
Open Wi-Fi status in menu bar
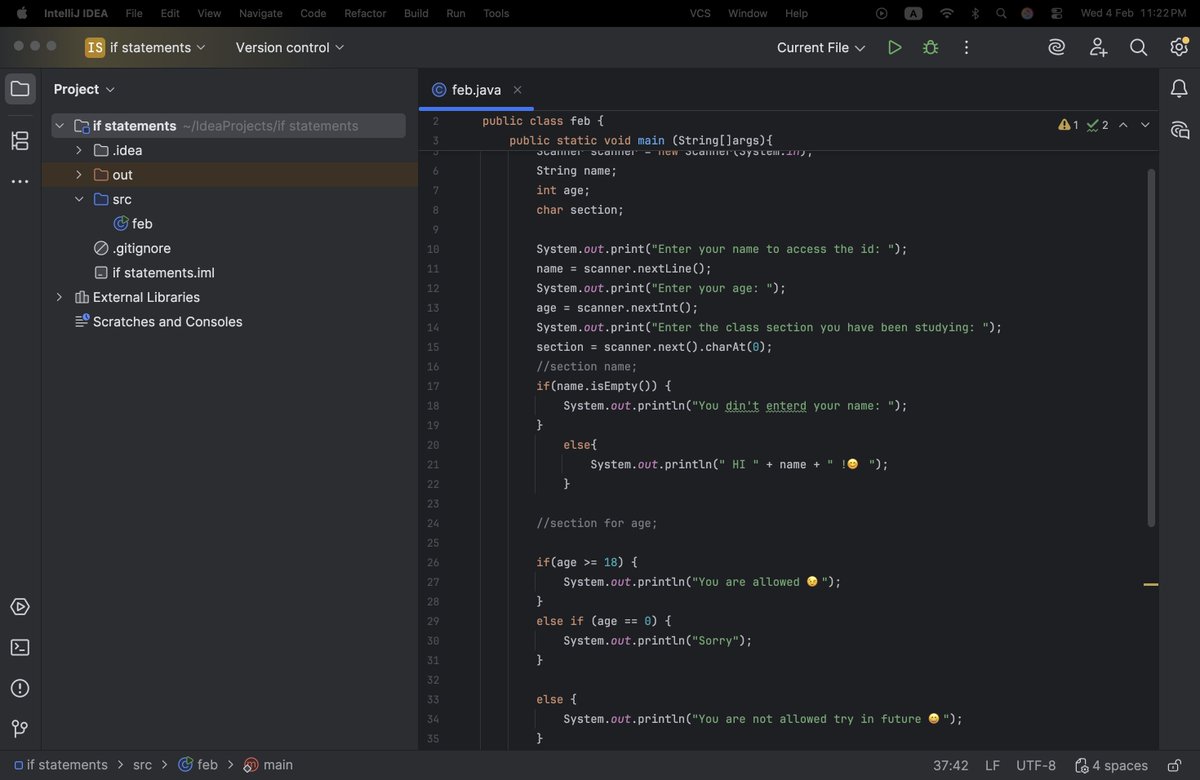tap(946, 13)
